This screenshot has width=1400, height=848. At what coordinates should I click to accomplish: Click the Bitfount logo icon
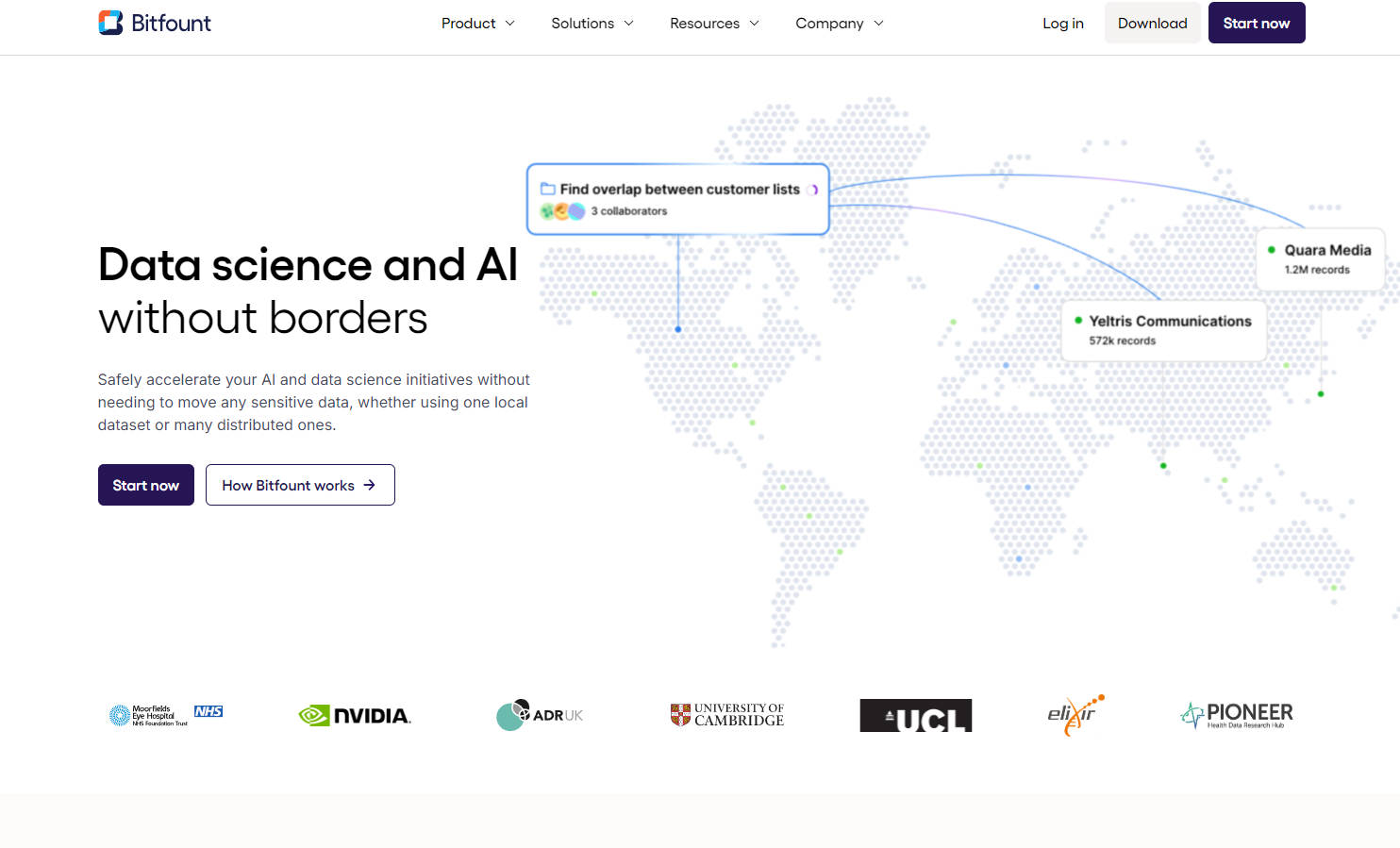coord(110,23)
